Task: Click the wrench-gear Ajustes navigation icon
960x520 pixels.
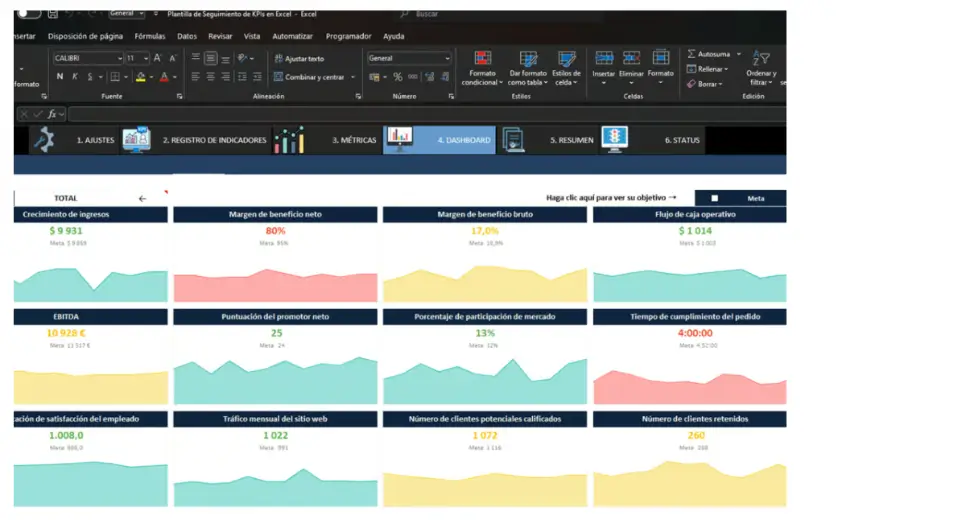Action: (43, 140)
